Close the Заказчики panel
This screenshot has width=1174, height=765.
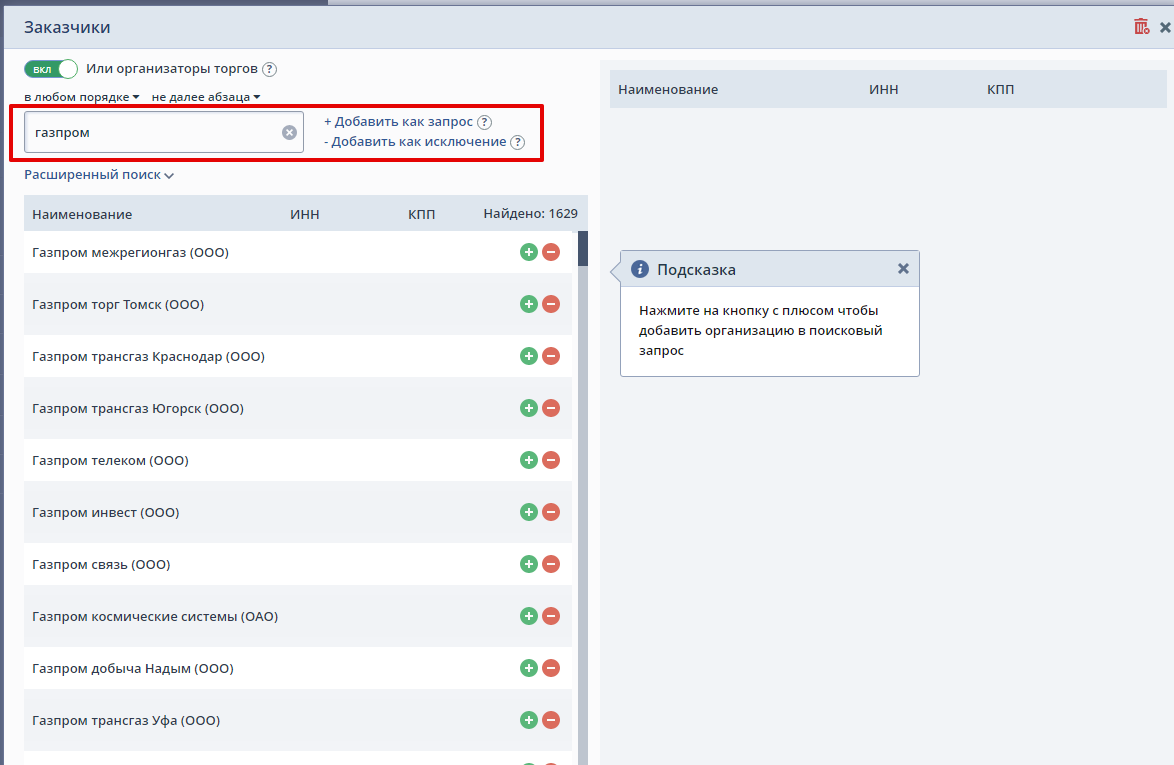click(x=1165, y=28)
